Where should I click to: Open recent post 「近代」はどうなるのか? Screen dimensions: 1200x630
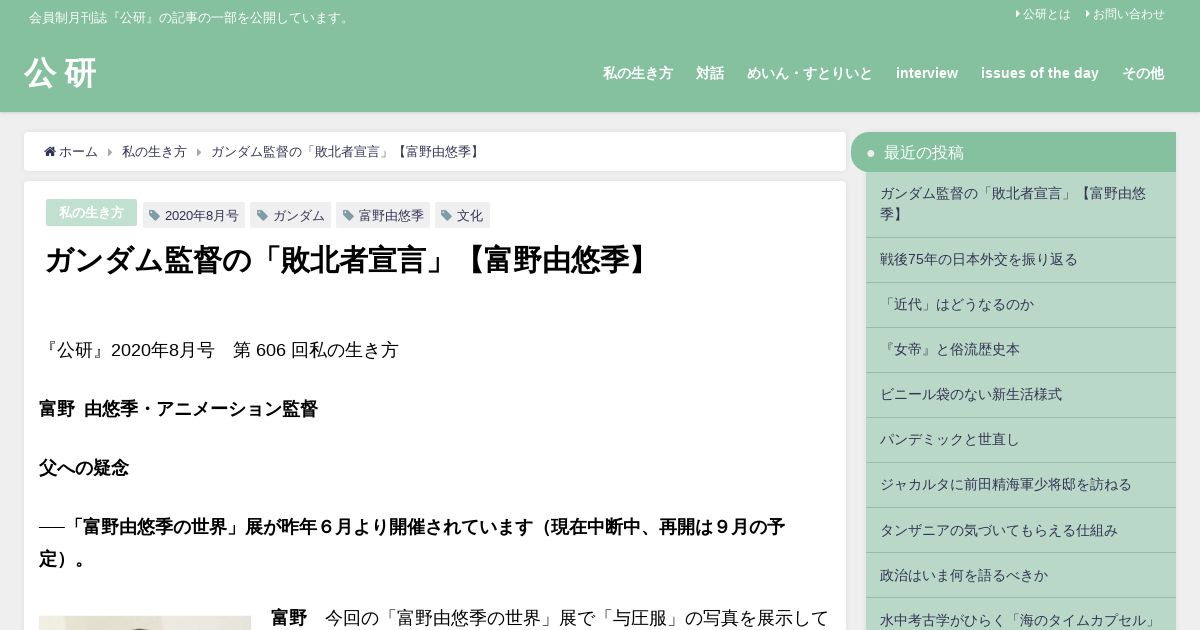(x=1021, y=305)
